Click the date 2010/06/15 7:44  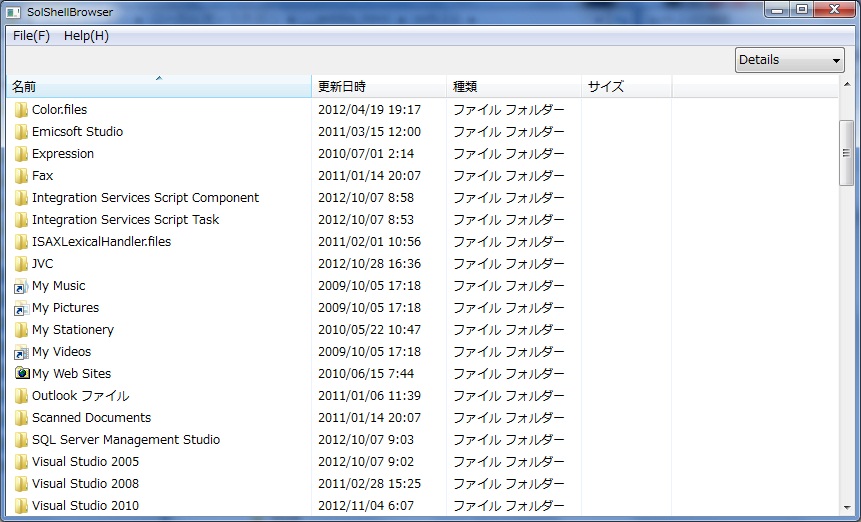(366, 374)
